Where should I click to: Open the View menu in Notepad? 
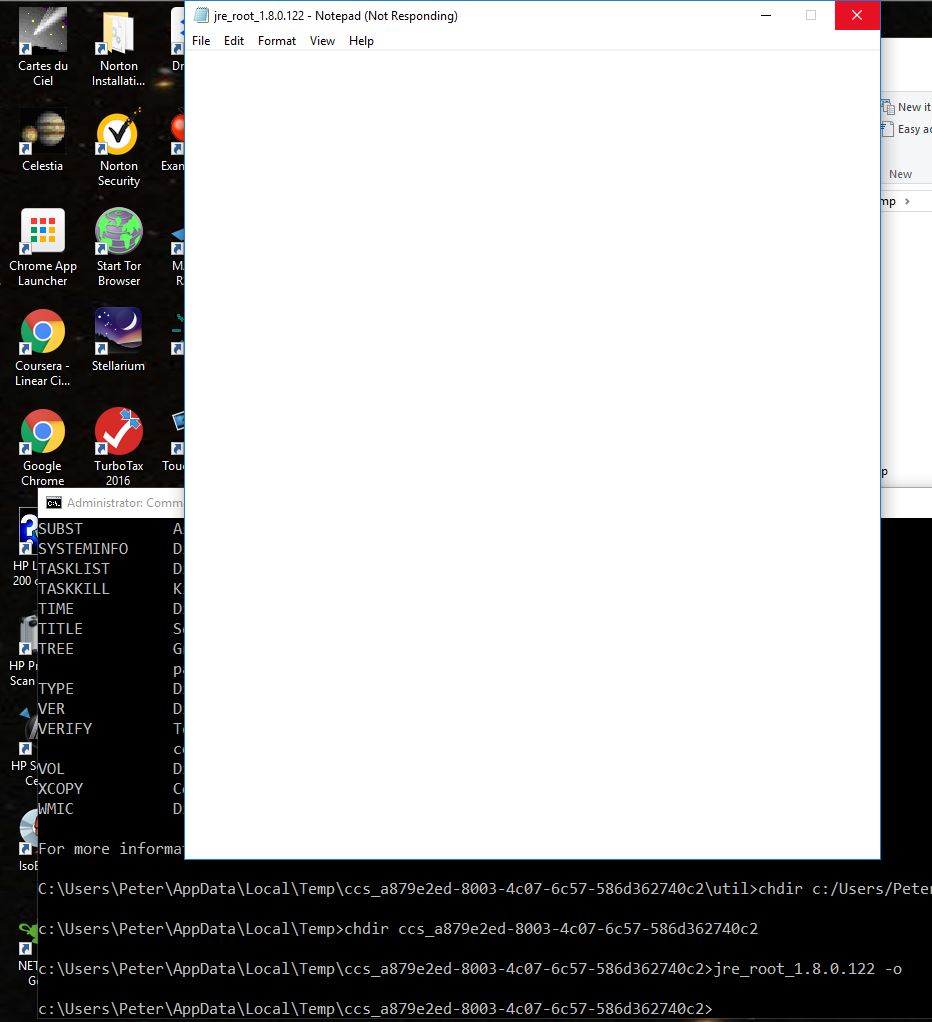(322, 40)
